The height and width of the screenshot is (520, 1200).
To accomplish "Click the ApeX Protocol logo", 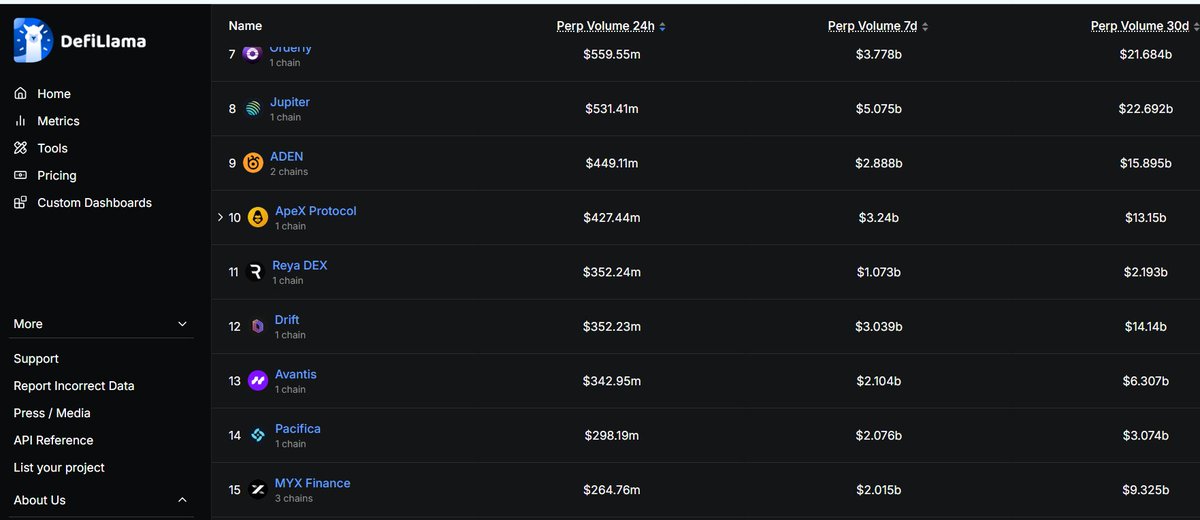I will [257, 217].
